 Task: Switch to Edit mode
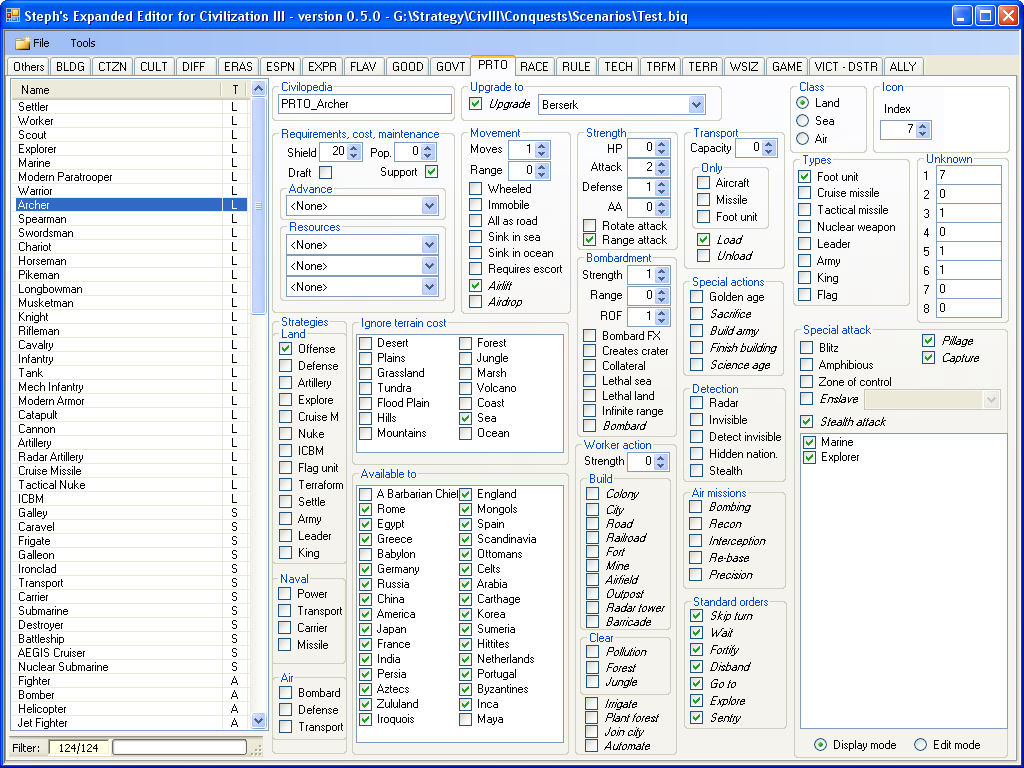click(x=920, y=744)
